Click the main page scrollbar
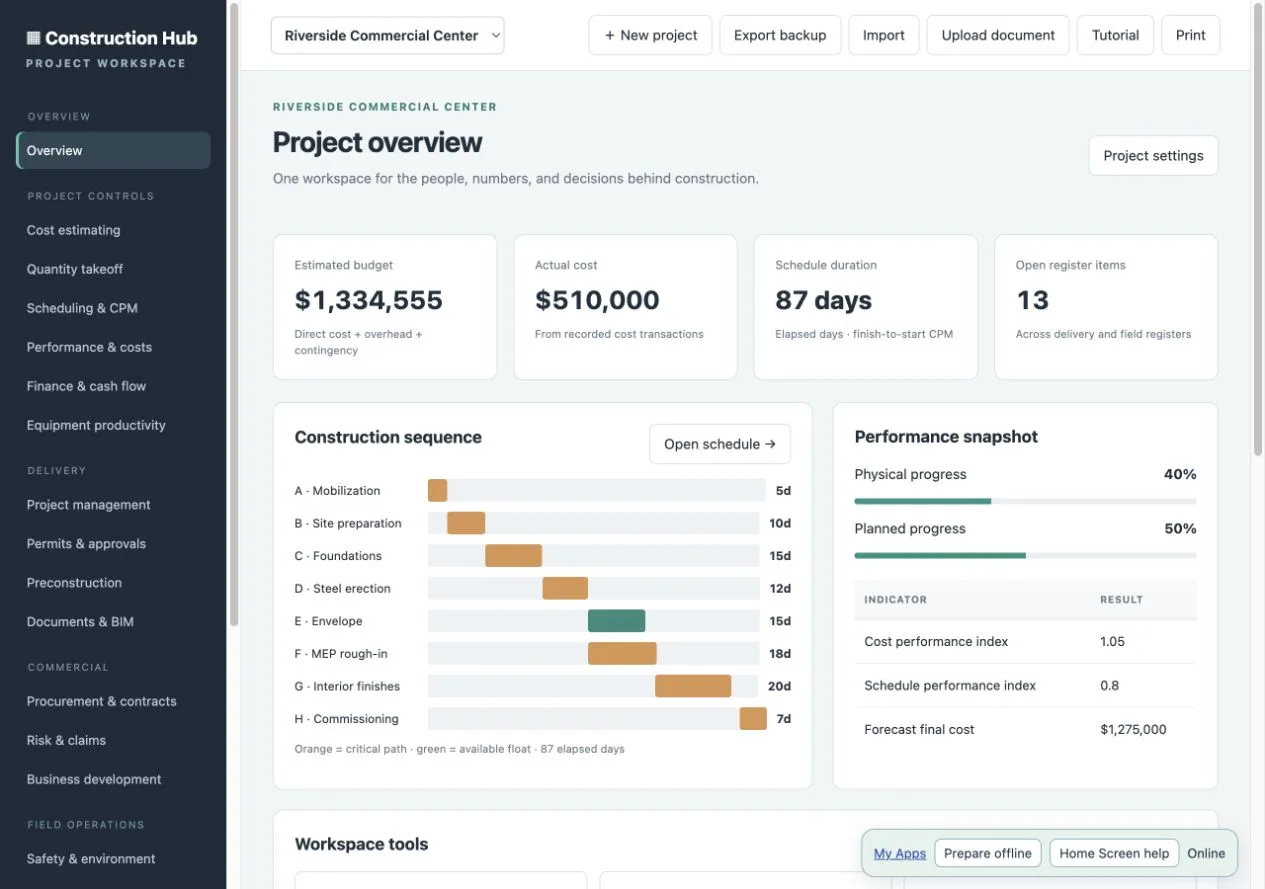 pos(1258,230)
